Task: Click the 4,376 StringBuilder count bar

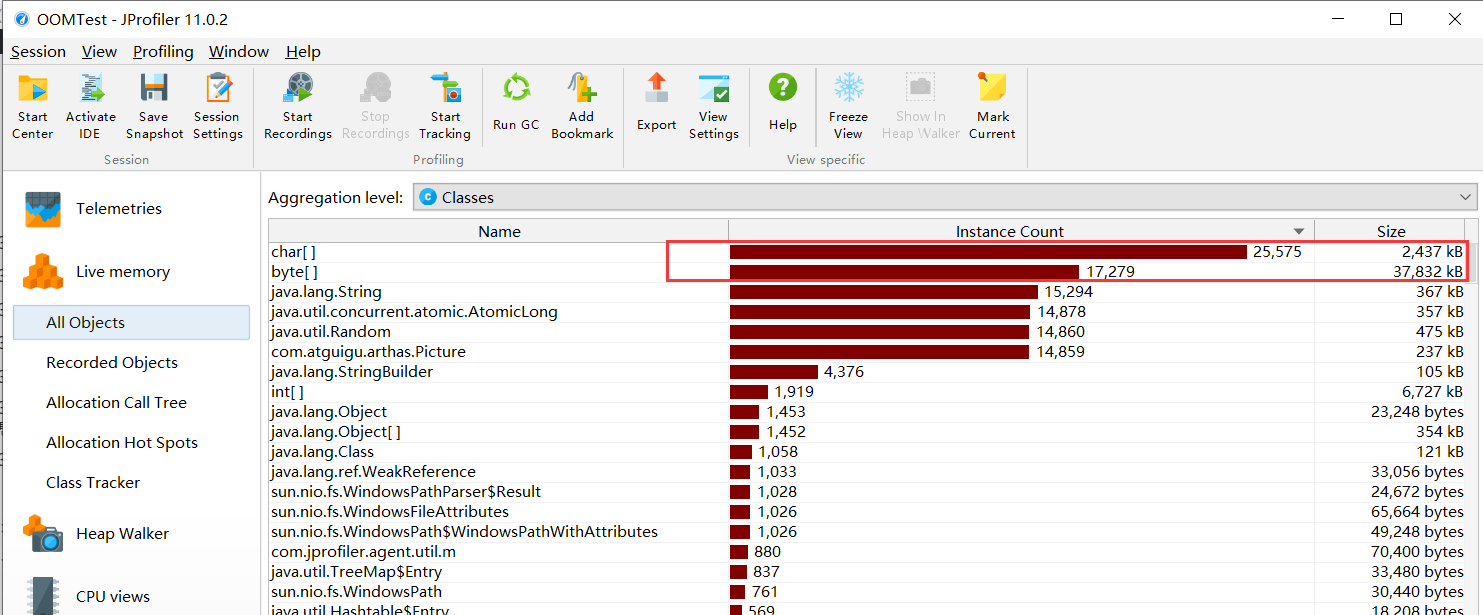Action: 774,372
